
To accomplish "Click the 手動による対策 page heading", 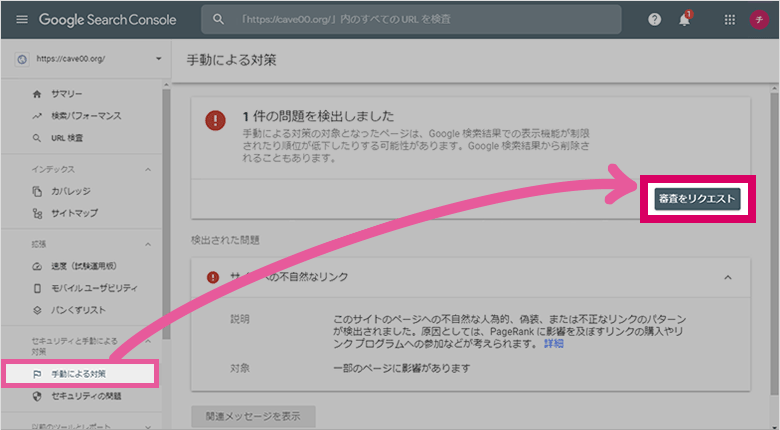I will (231, 60).
